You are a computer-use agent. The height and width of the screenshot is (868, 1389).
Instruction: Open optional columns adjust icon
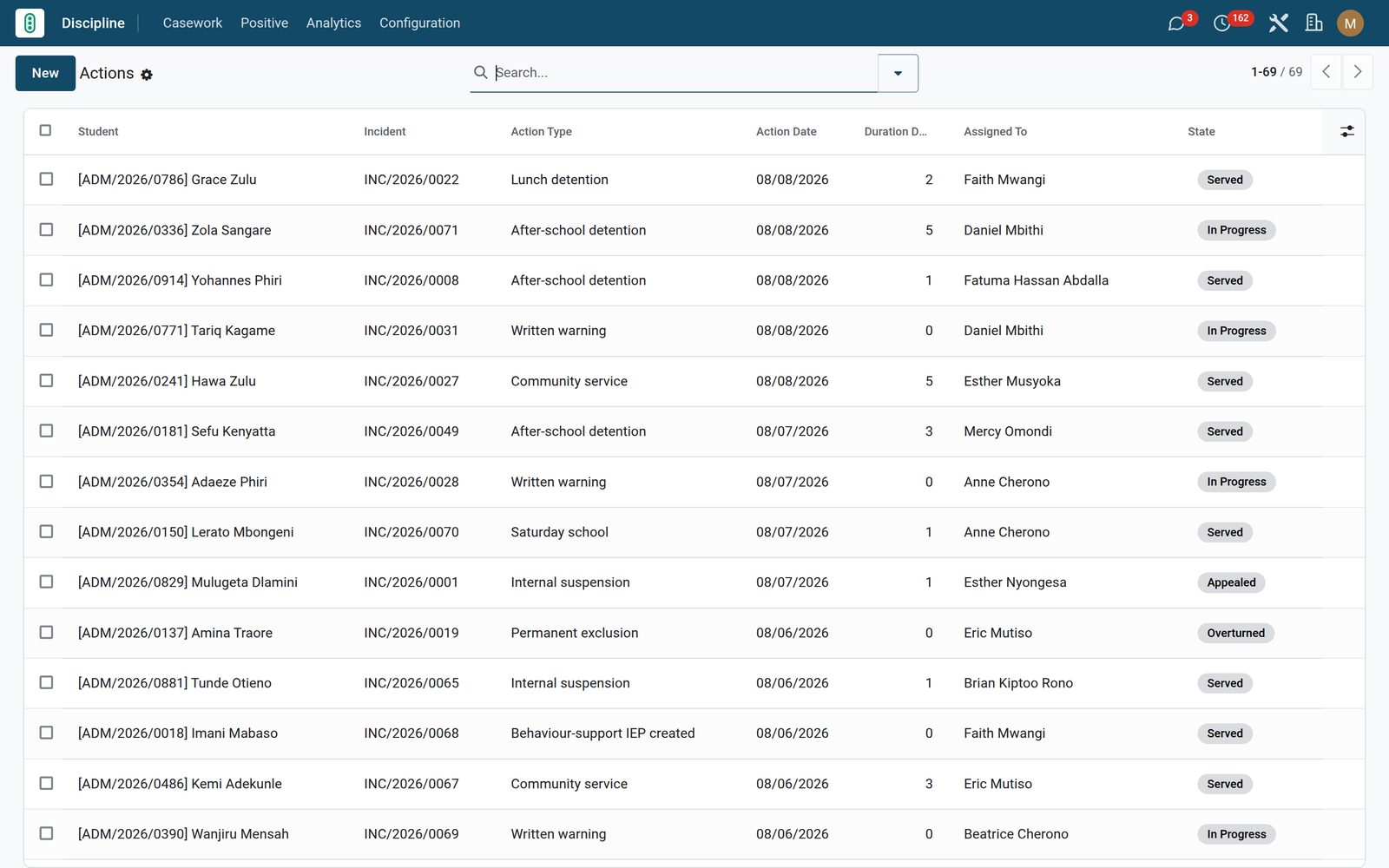pyautogui.click(x=1346, y=132)
